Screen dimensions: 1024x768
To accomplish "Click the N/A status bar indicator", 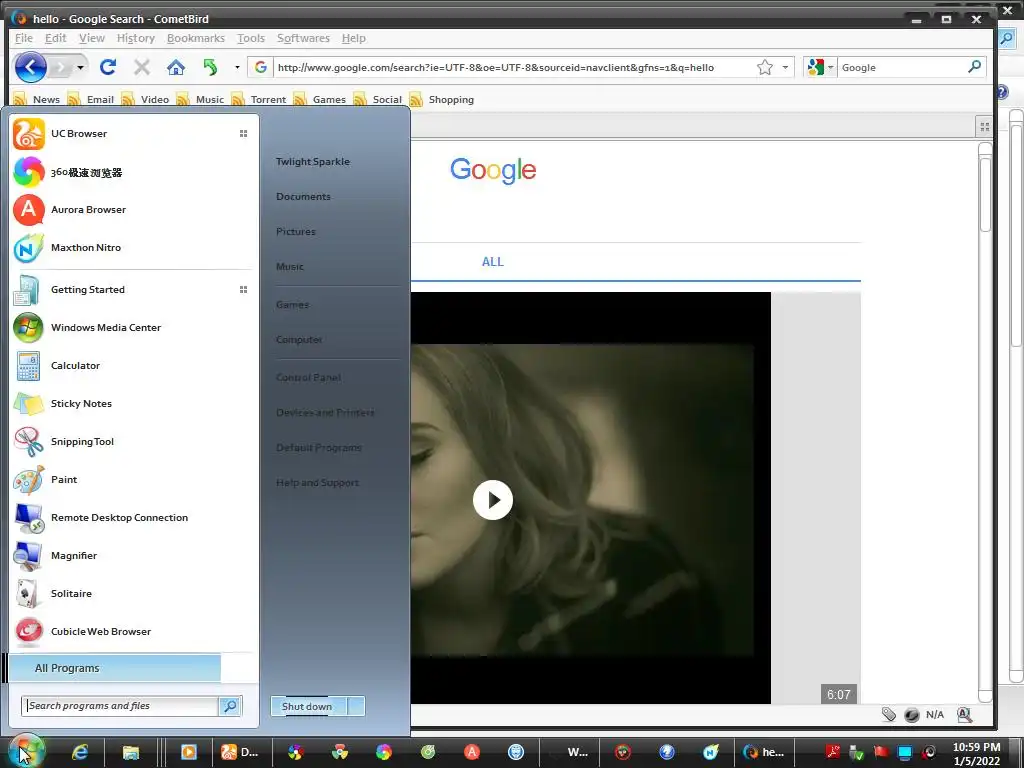I will 935,714.
